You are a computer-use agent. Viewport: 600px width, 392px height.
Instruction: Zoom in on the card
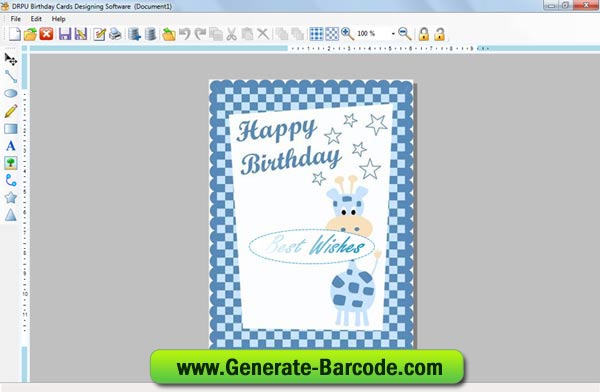click(347, 34)
